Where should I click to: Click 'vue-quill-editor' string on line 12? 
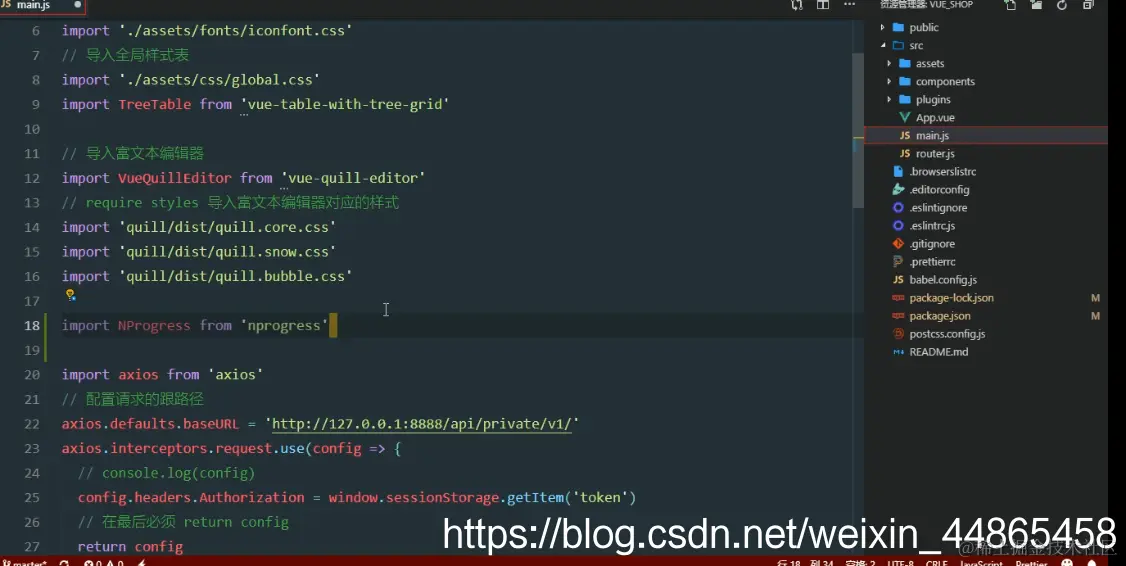pos(353,177)
